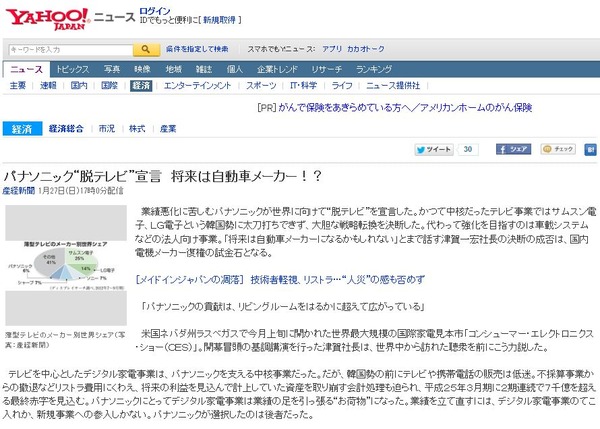Open the ニュース提供社 category
The height and width of the screenshot is (429, 600).
(x=393, y=86)
